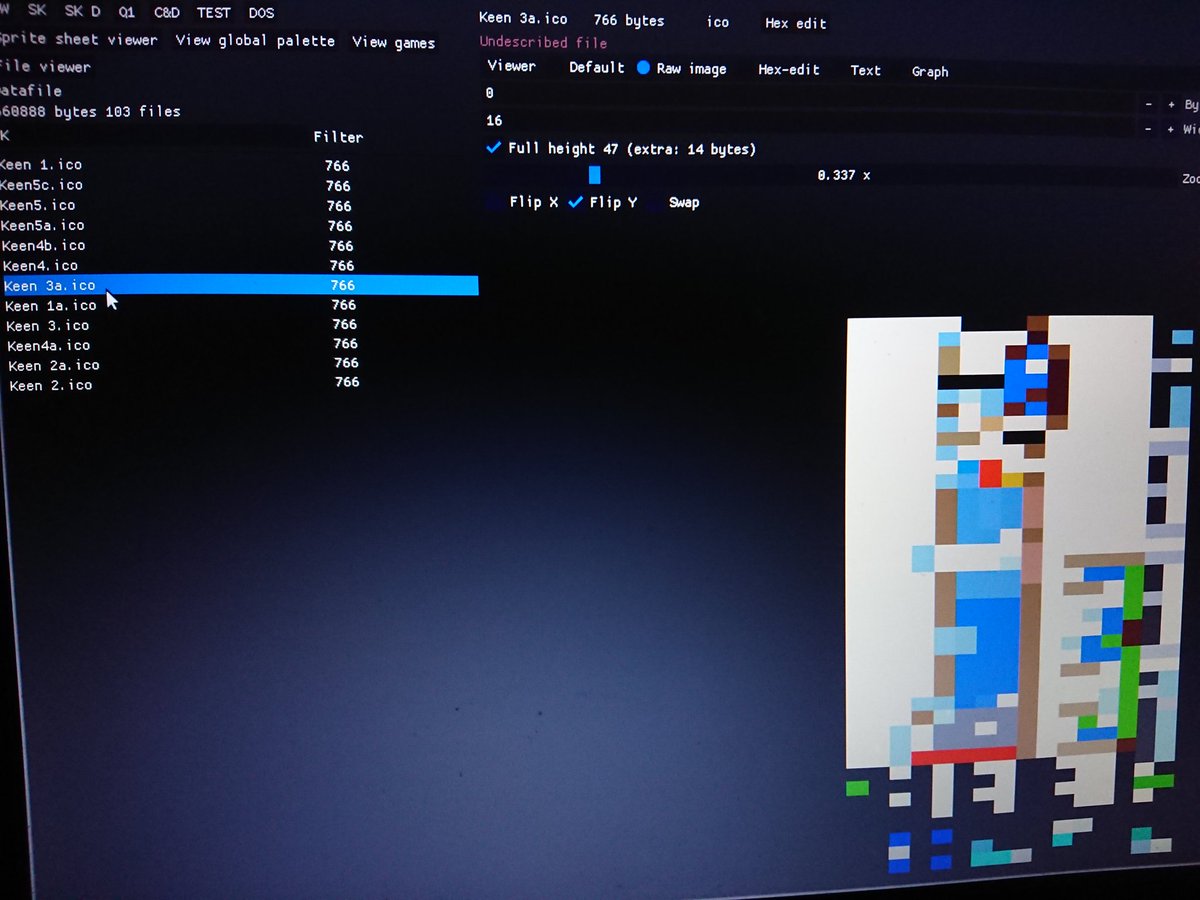Switch viewer to Text mode
The image size is (1200, 900).
866,70
